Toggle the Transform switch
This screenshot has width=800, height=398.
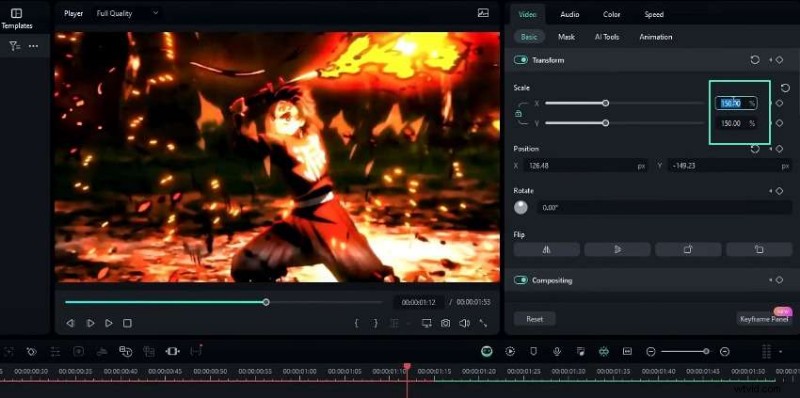tap(521, 60)
